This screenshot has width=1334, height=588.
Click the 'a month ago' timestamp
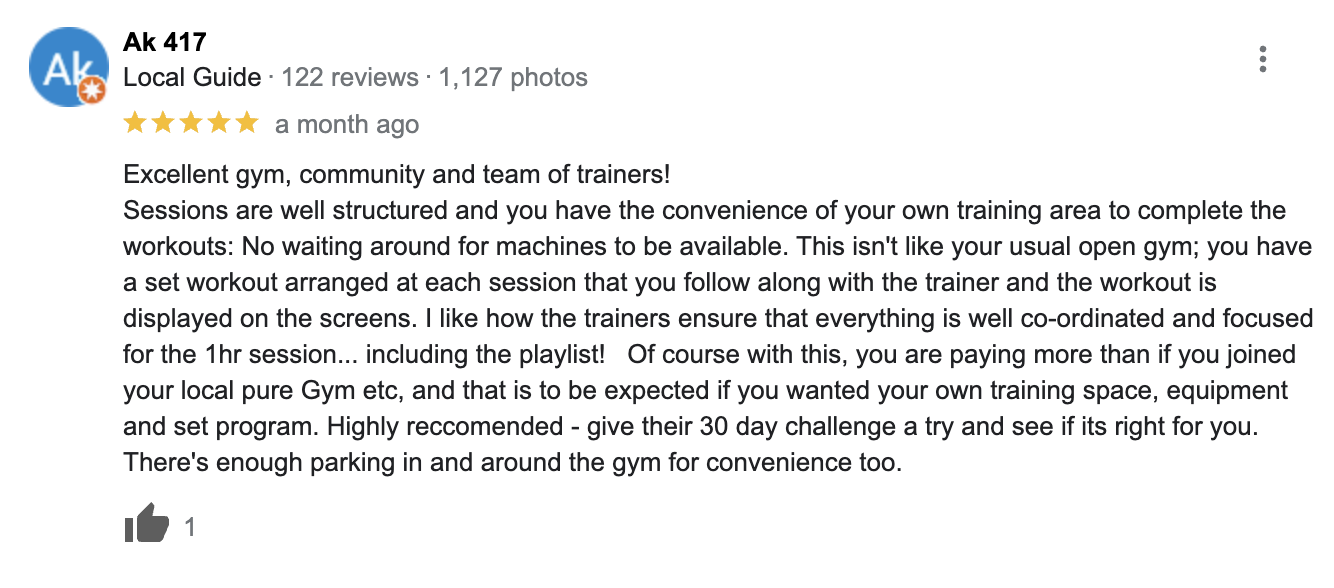click(x=347, y=125)
